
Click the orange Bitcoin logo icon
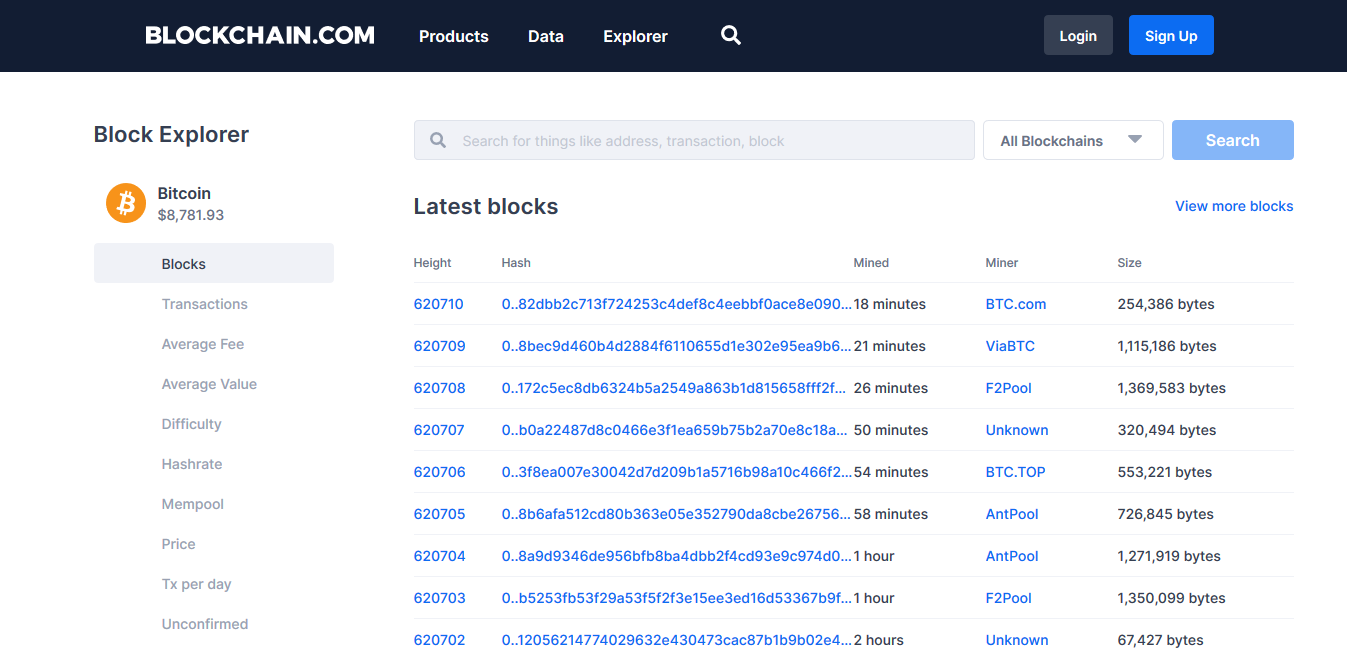(x=126, y=203)
